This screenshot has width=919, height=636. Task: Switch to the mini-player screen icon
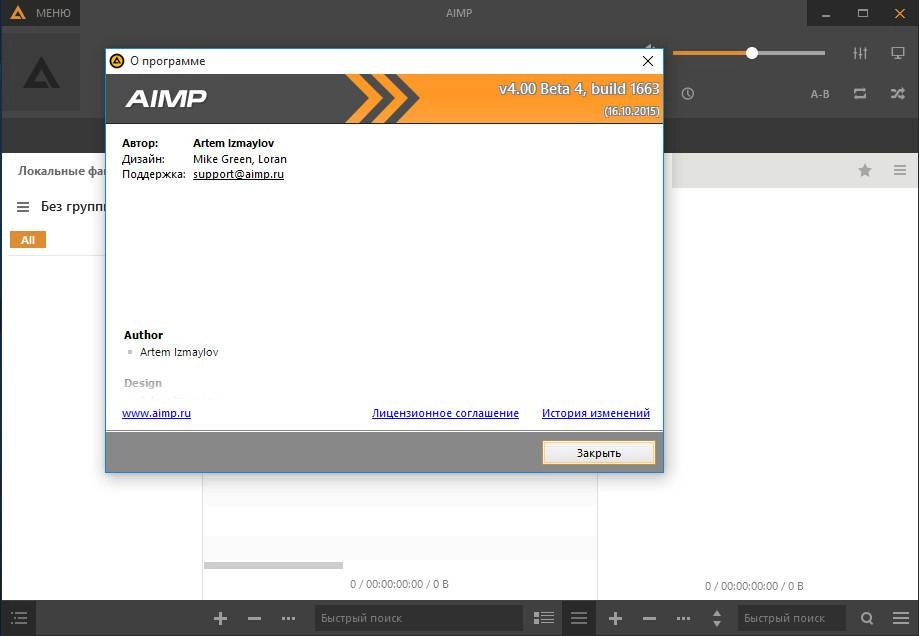tap(897, 53)
